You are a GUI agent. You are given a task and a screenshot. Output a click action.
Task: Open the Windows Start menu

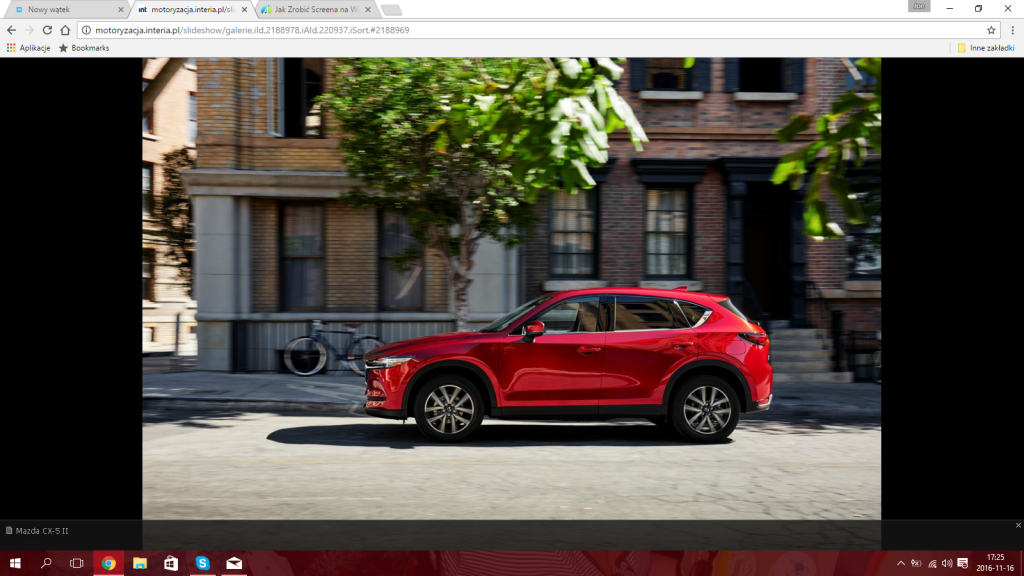[15, 563]
